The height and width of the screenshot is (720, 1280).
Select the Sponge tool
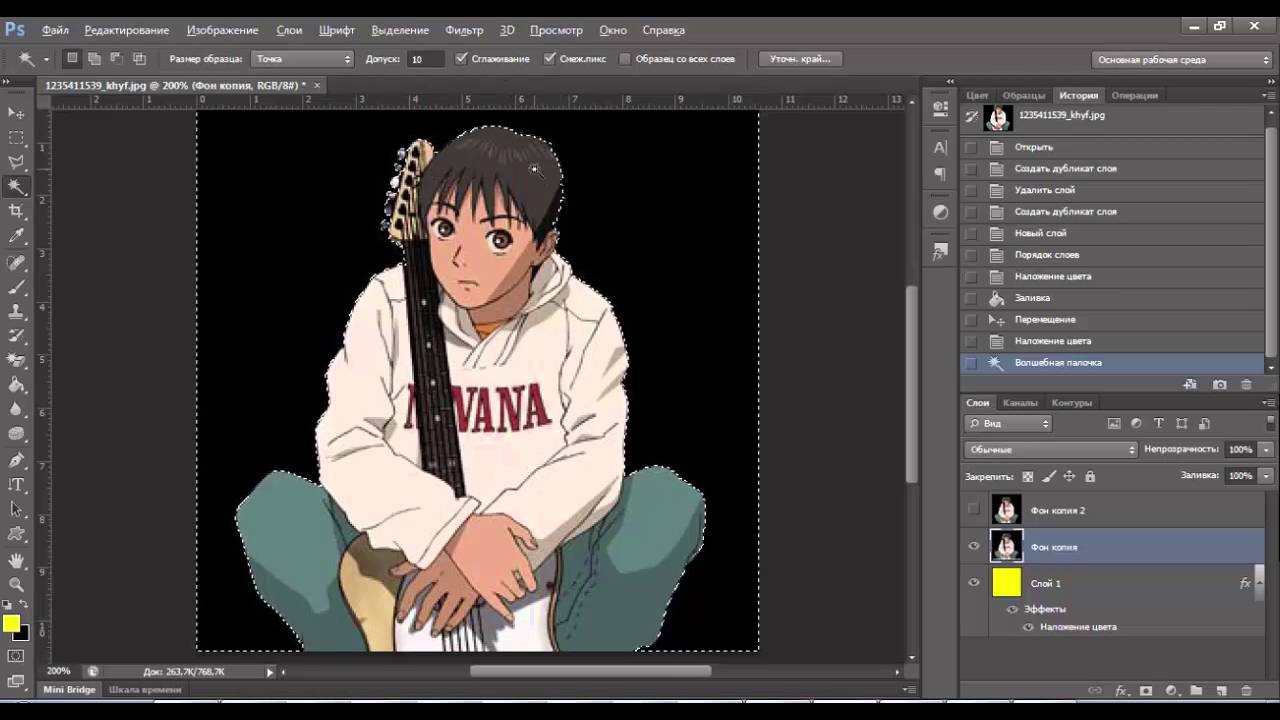pos(16,434)
